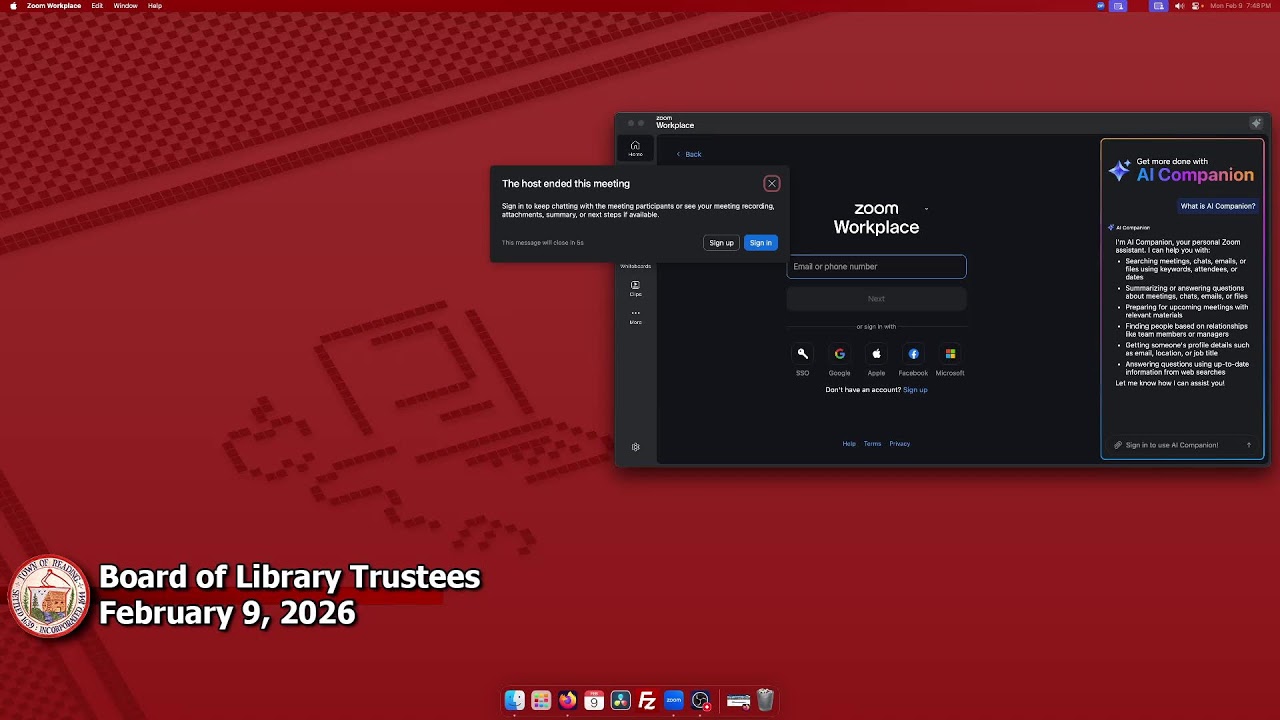Open the More menu in the Zoom sidebar
1280x720 pixels.
(635, 316)
